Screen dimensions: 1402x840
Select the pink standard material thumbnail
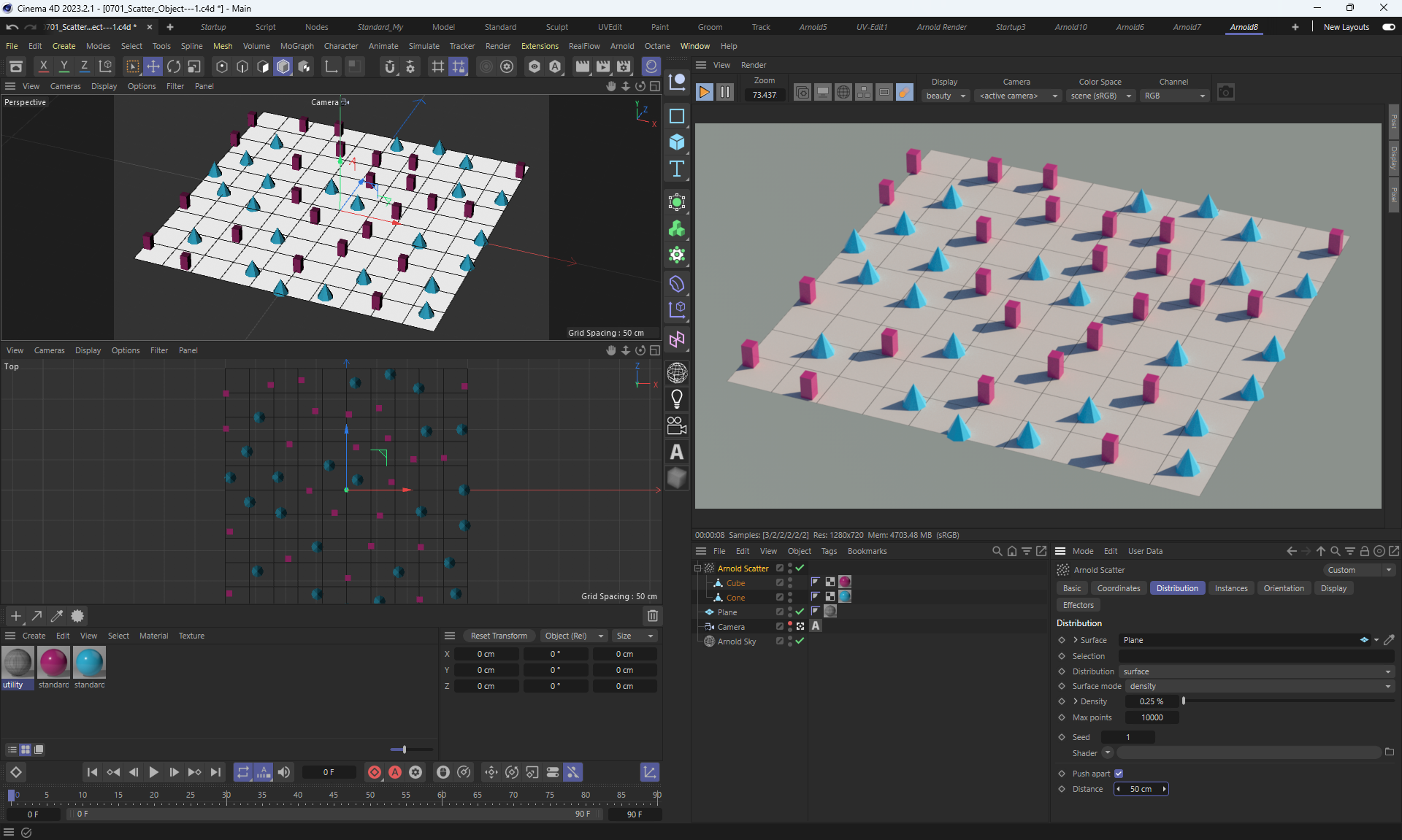point(53,663)
